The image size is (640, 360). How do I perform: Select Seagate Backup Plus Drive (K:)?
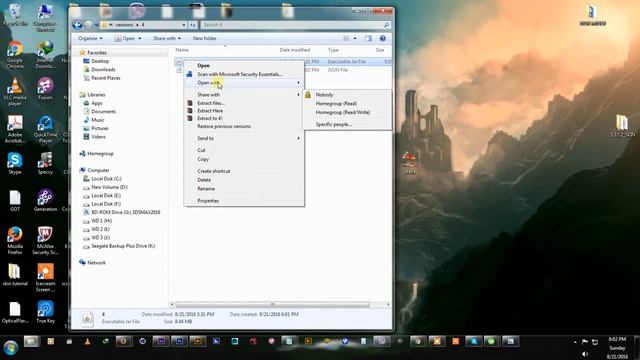pos(123,246)
